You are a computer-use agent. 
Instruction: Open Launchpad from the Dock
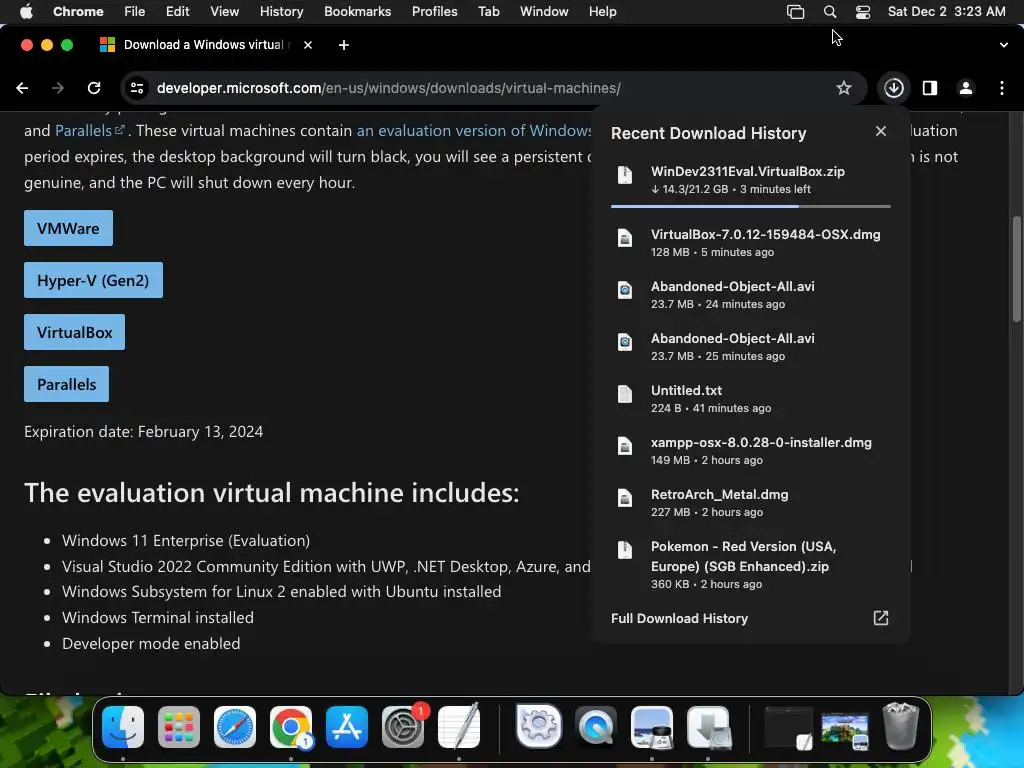click(x=179, y=727)
